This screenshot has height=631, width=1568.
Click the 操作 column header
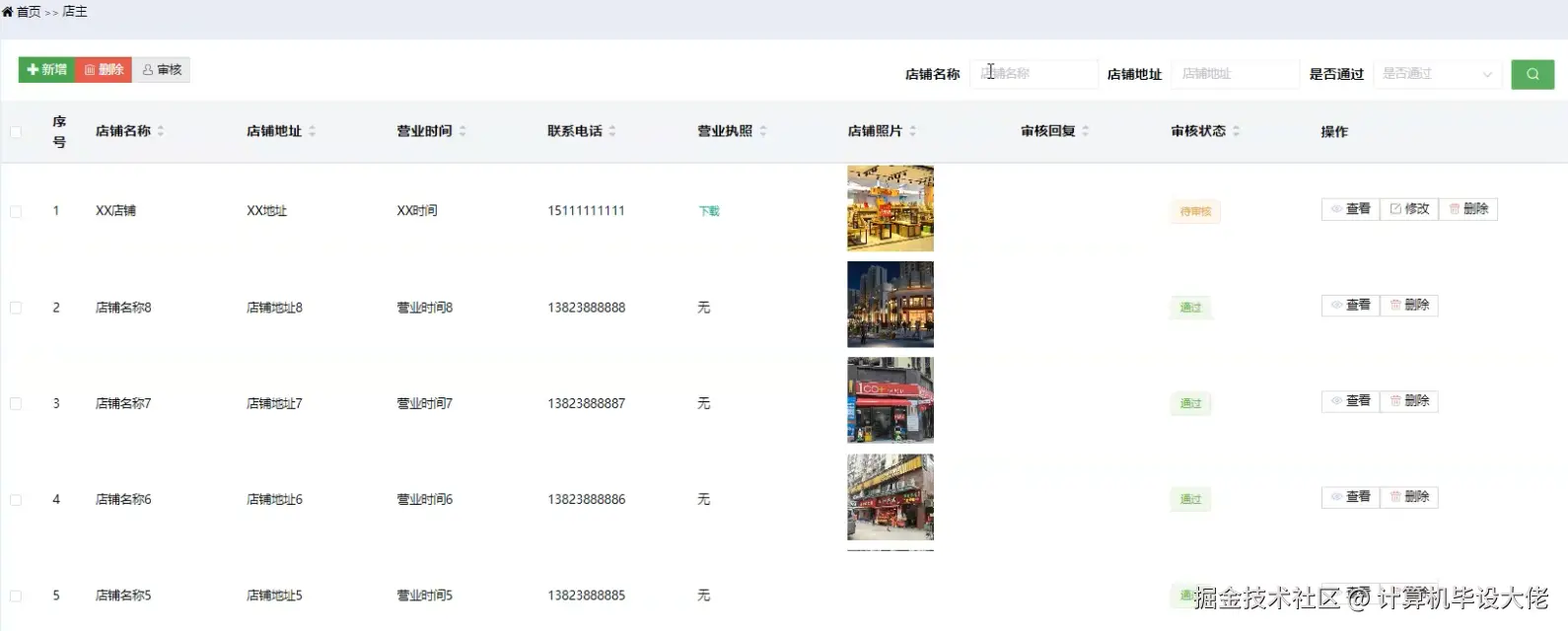coord(1334,132)
